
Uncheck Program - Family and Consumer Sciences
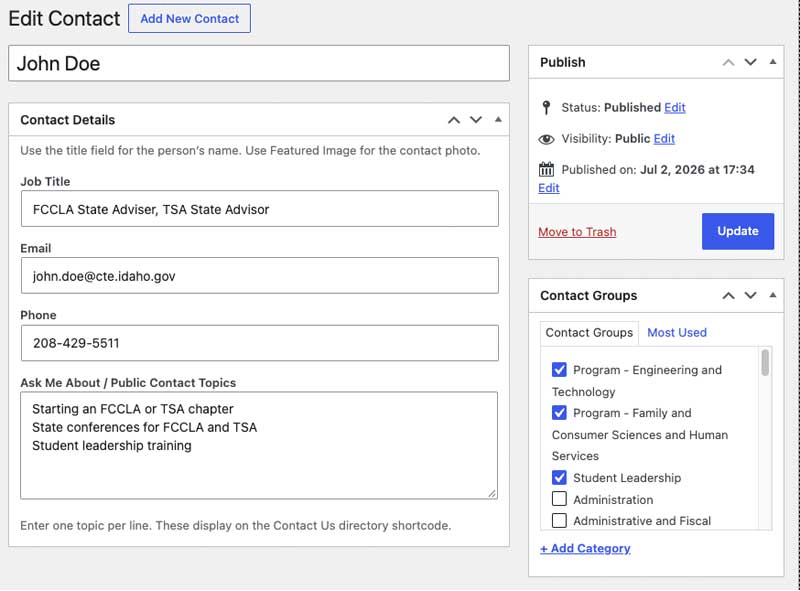coord(559,412)
